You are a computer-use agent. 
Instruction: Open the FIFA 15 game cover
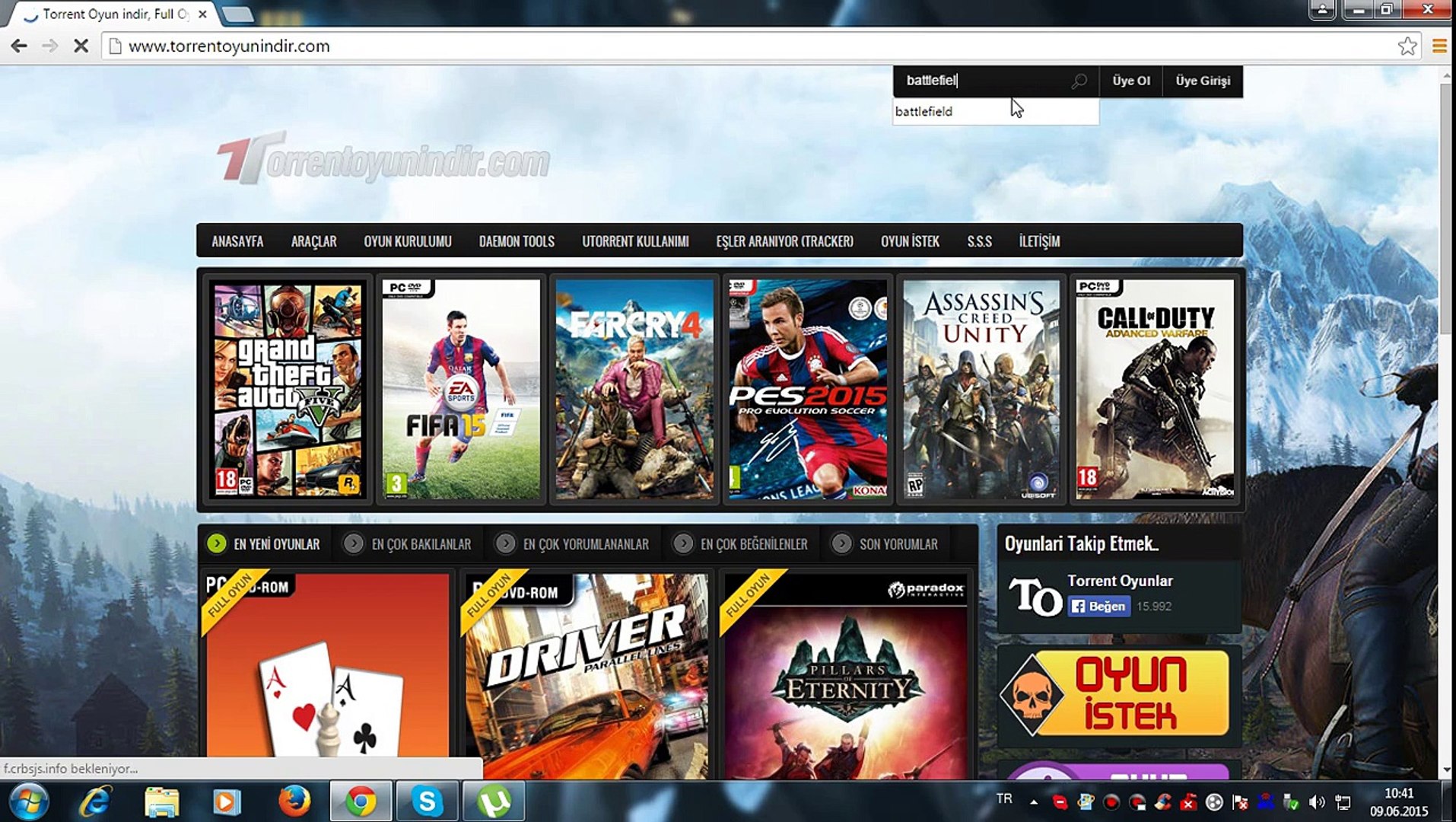point(461,390)
